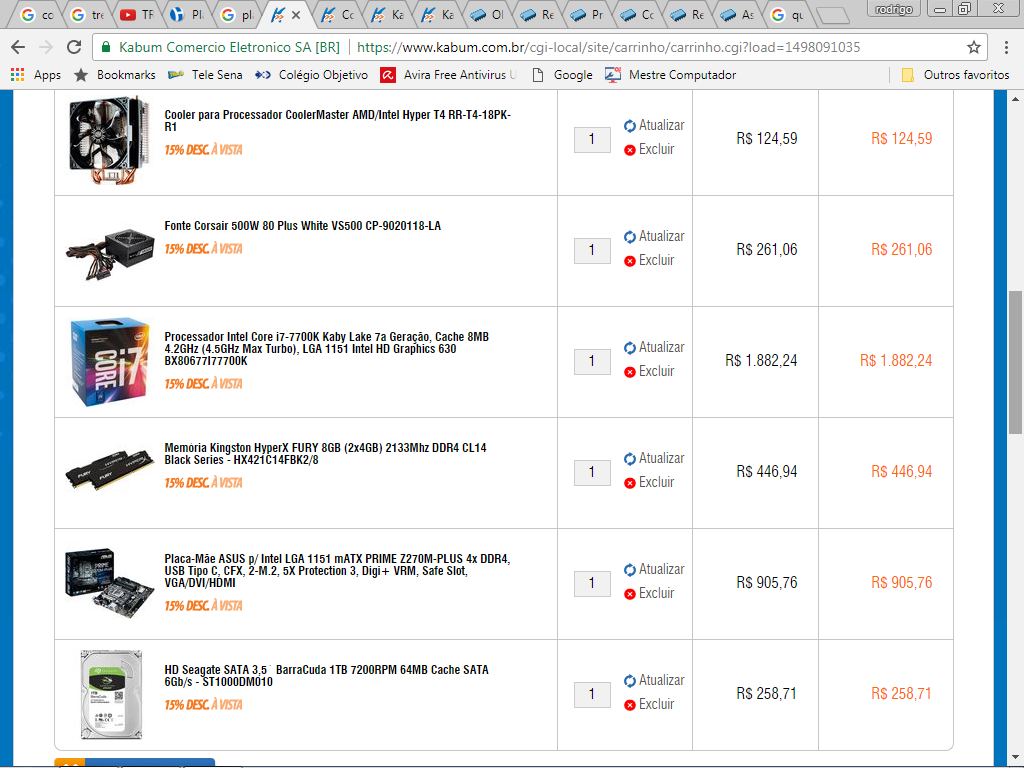Switch to the YouTube tab
The image size is (1024, 768).
136,14
